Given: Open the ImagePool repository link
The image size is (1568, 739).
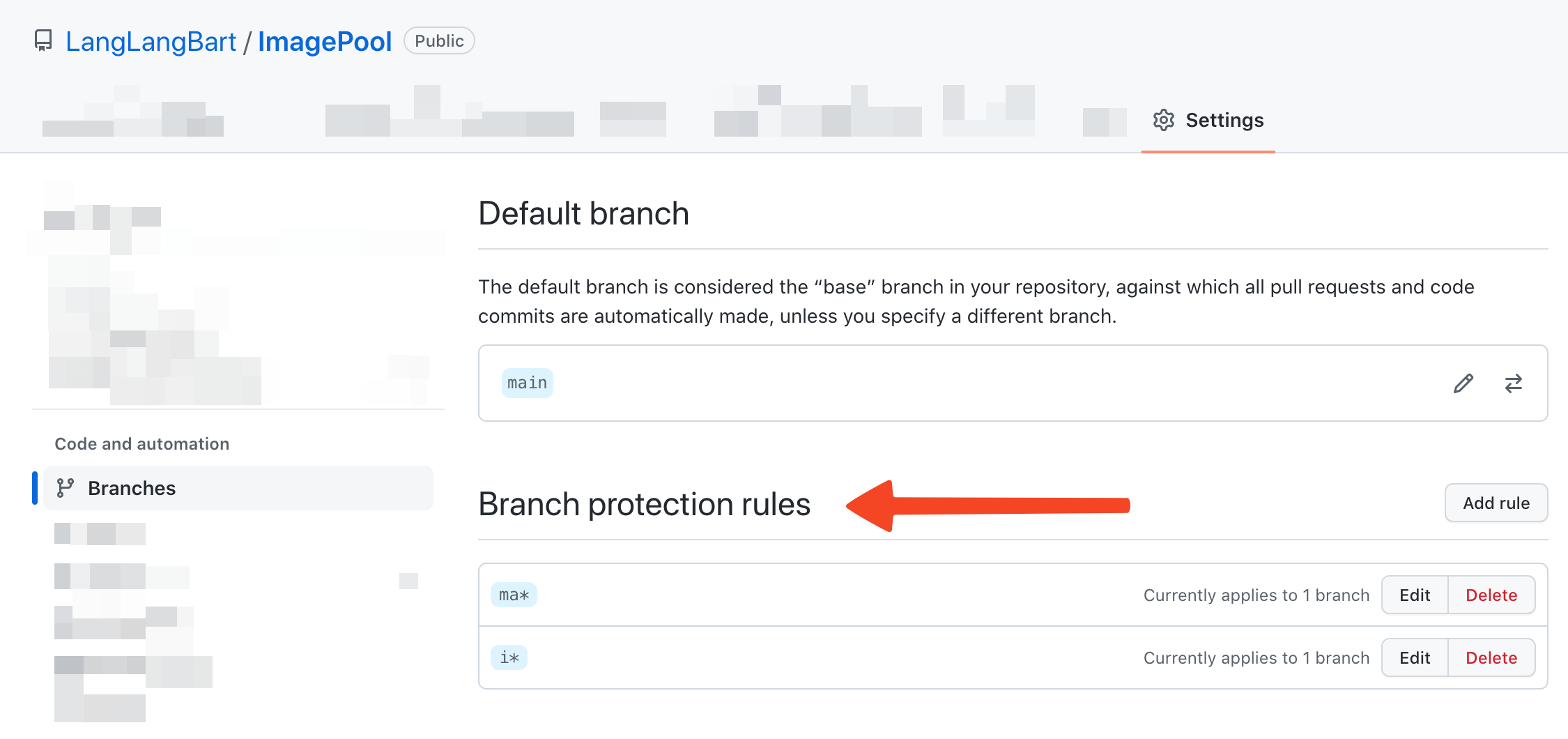Looking at the screenshot, I should (324, 40).
